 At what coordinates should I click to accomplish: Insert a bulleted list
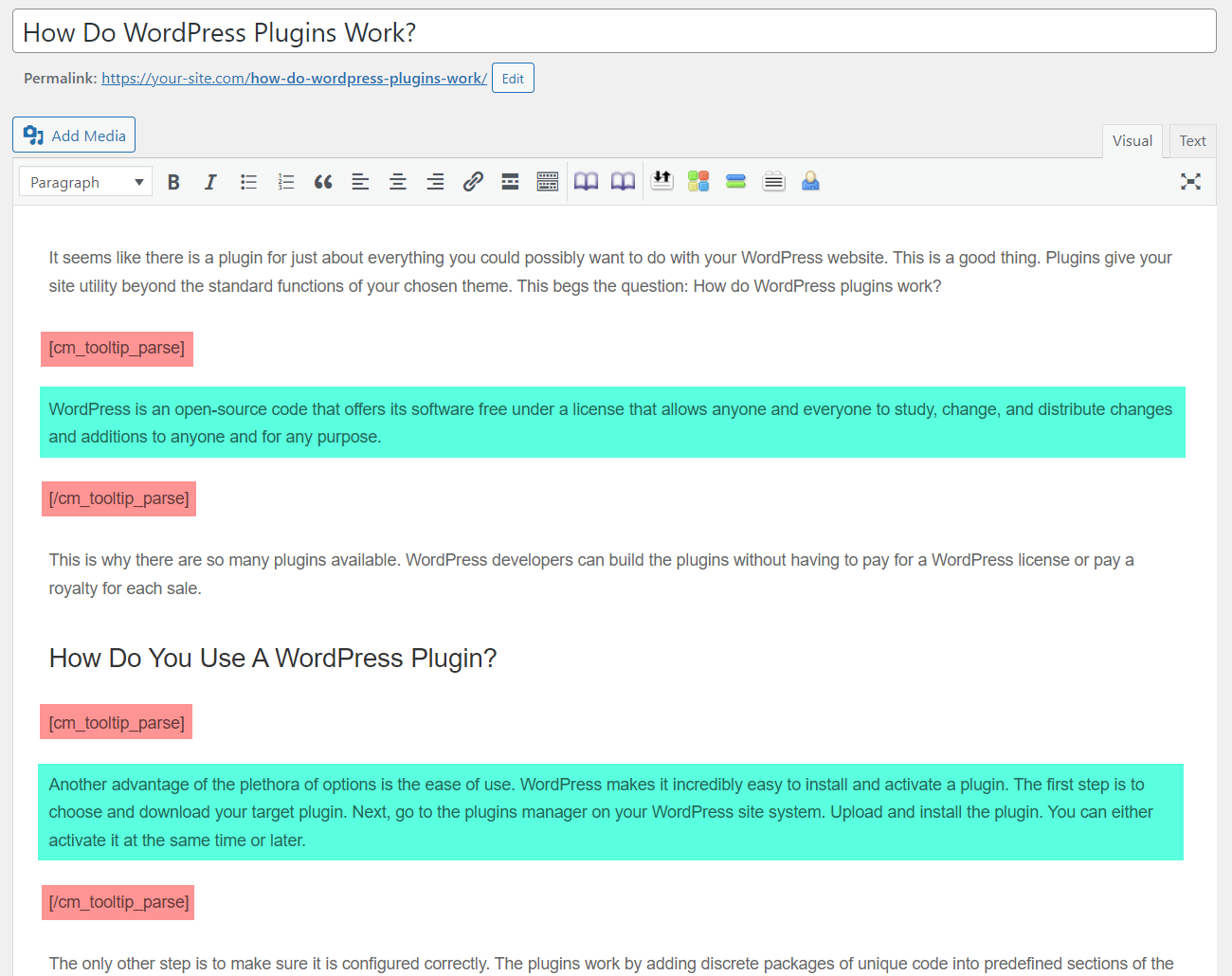(248, 182)
